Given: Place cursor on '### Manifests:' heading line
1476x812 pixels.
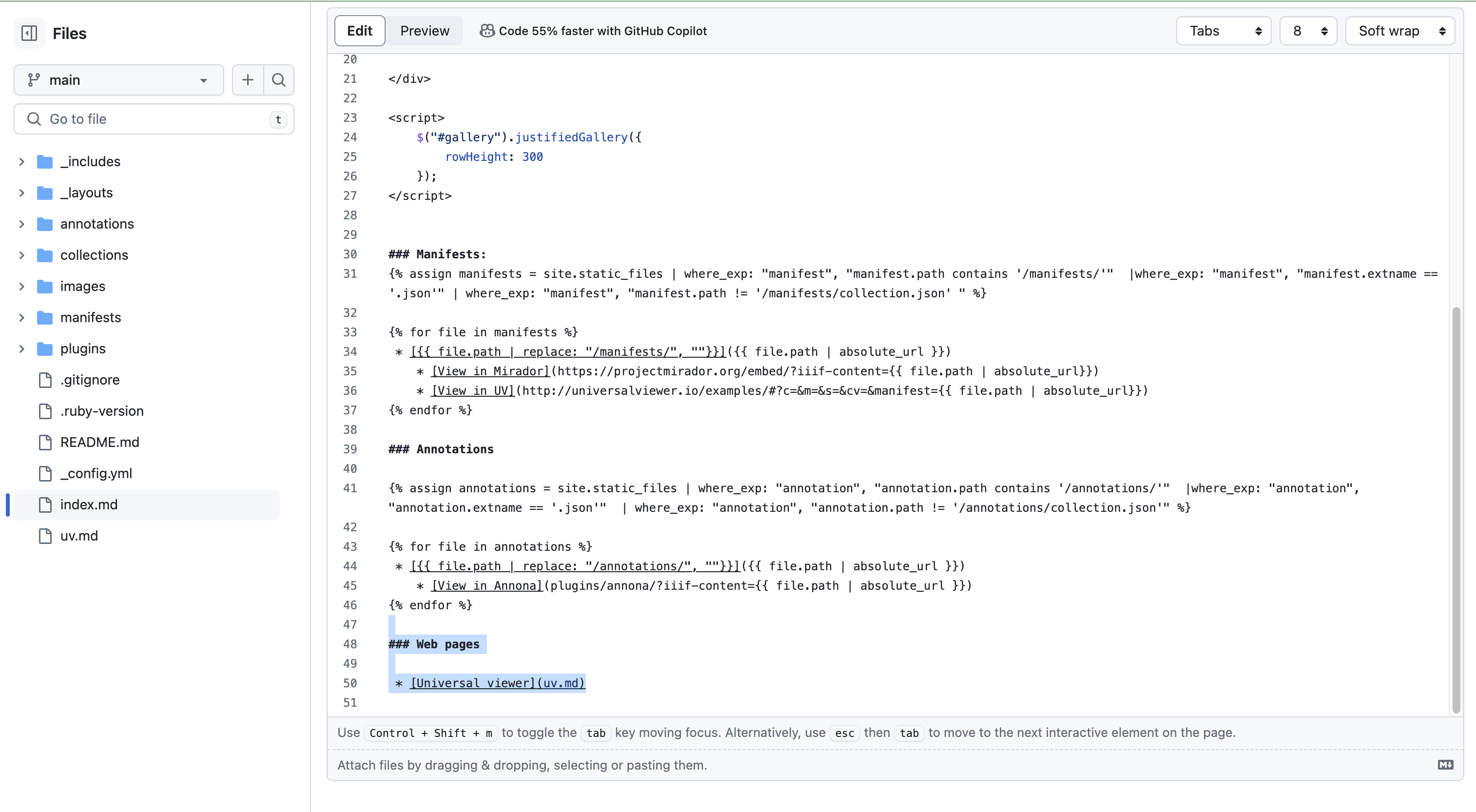Looking at the screenshot, I should pos(437,254).
